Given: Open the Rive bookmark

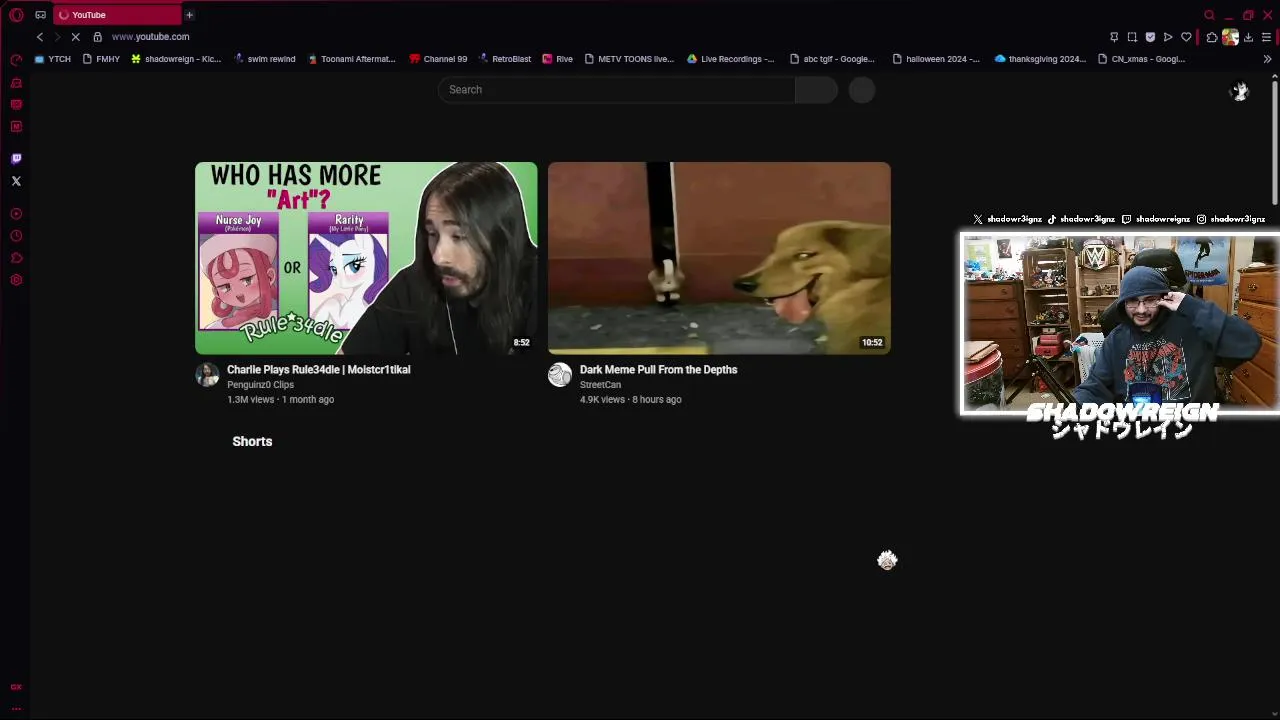Looking at the screenshot, I should coord(557,59).
